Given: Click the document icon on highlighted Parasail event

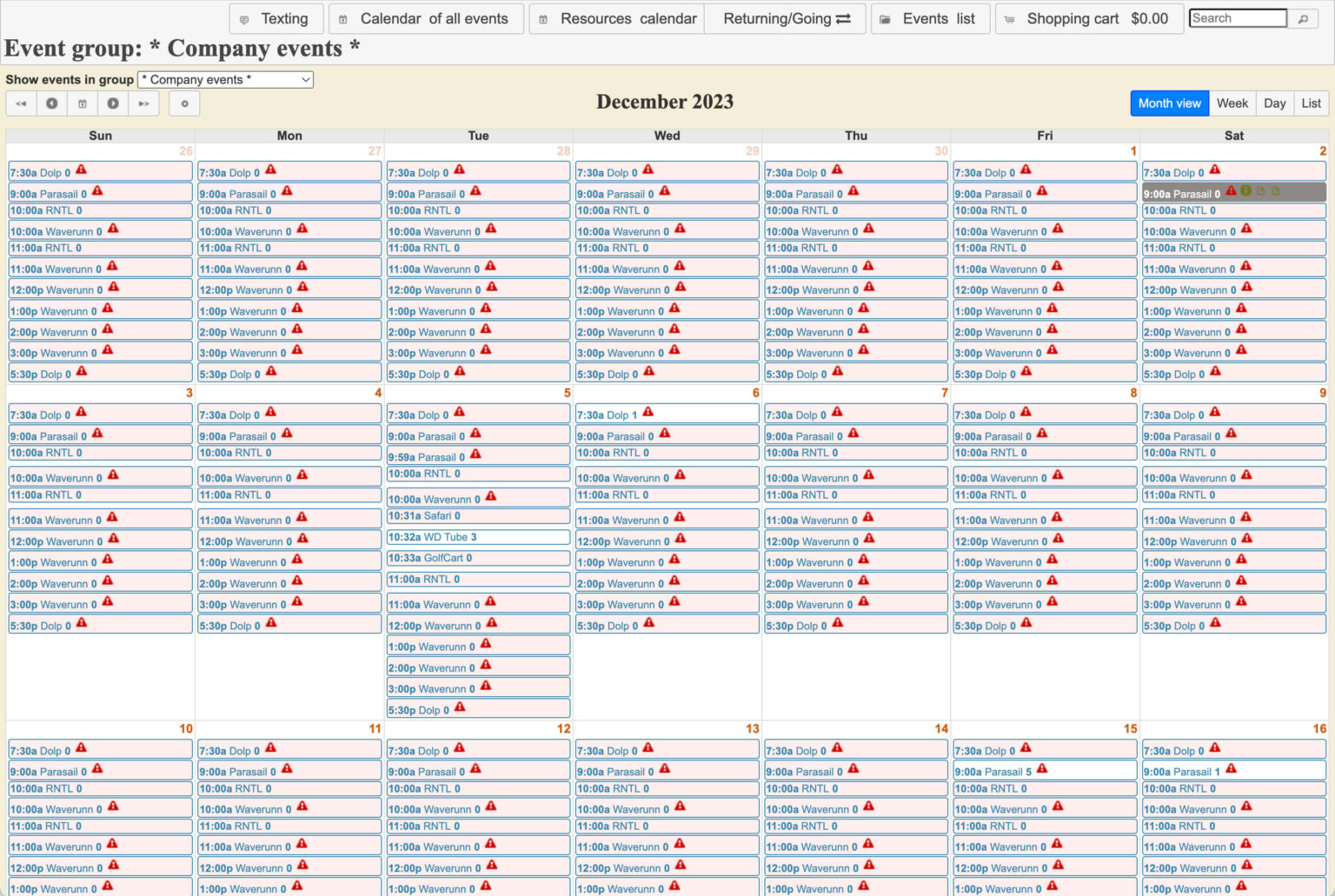Looking at the screenshot, I should coord(1261,191).
